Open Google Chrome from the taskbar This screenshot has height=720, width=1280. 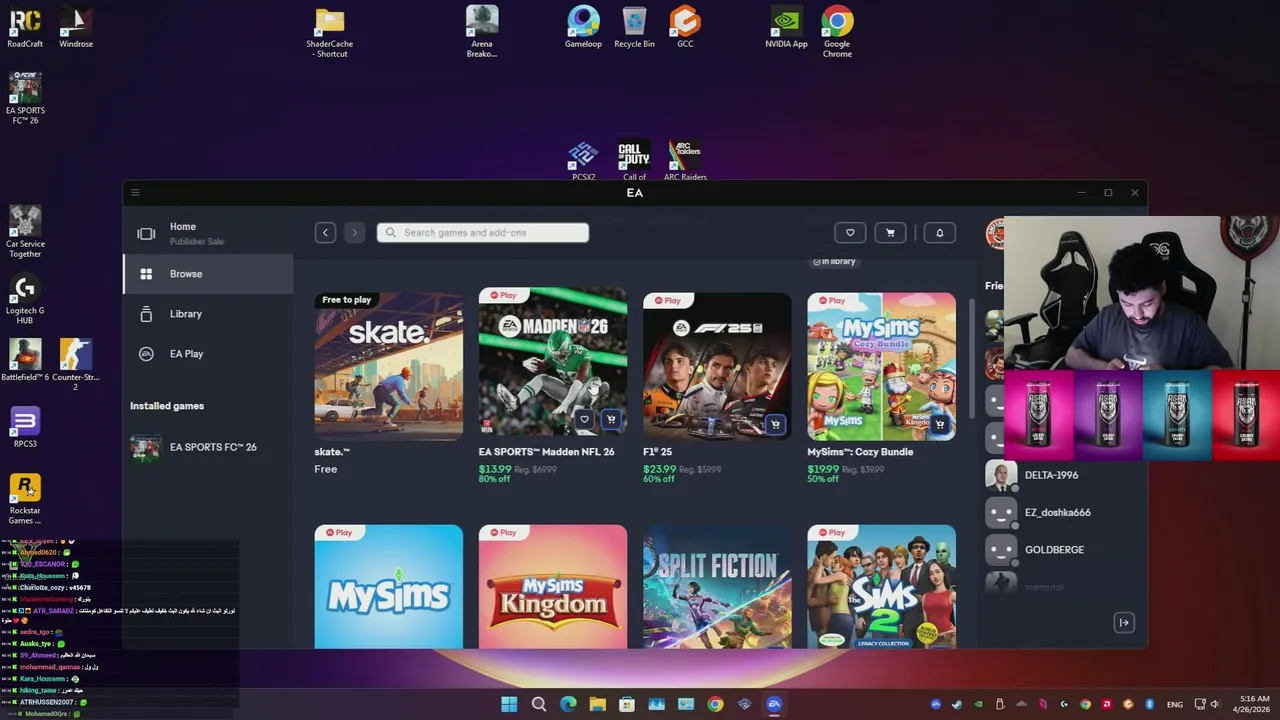(x=715, y=704)
